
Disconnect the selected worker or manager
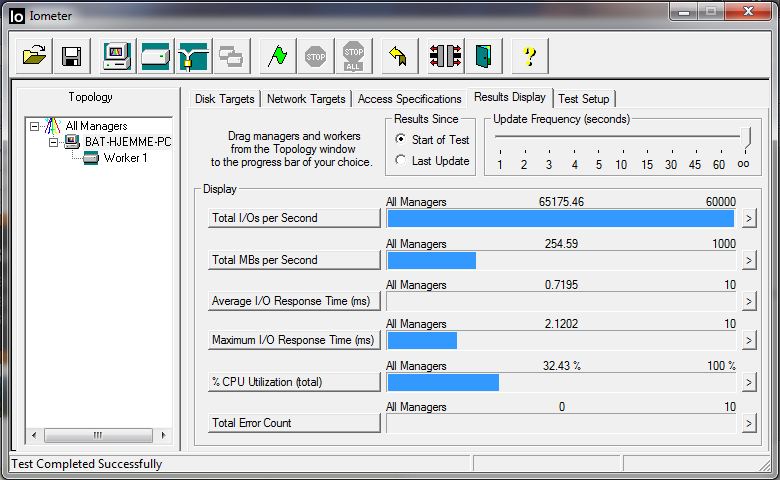446,56
